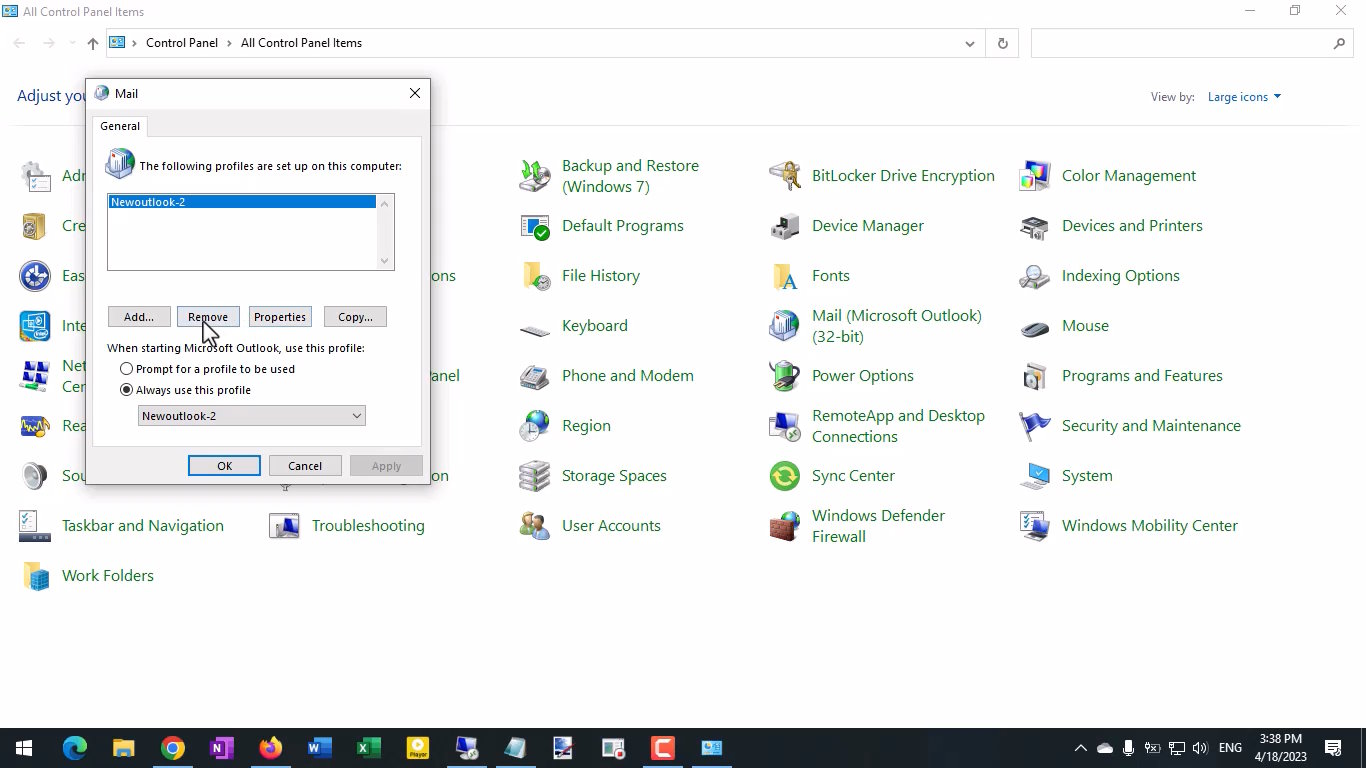The image size is (1366, 768).
Task: Open the Programs and Features icon
Action: pyautogui.click(x=1035, y=376)
